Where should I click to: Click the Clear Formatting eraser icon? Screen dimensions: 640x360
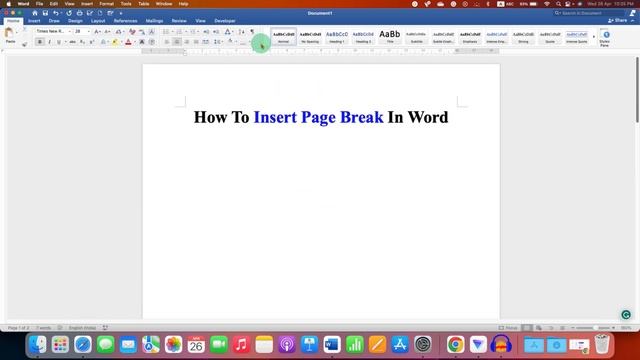(x=132, y=31)
